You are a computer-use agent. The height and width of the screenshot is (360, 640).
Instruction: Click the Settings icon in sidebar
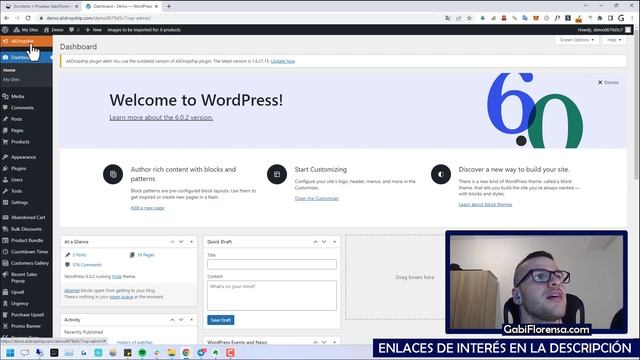[5, 202]
